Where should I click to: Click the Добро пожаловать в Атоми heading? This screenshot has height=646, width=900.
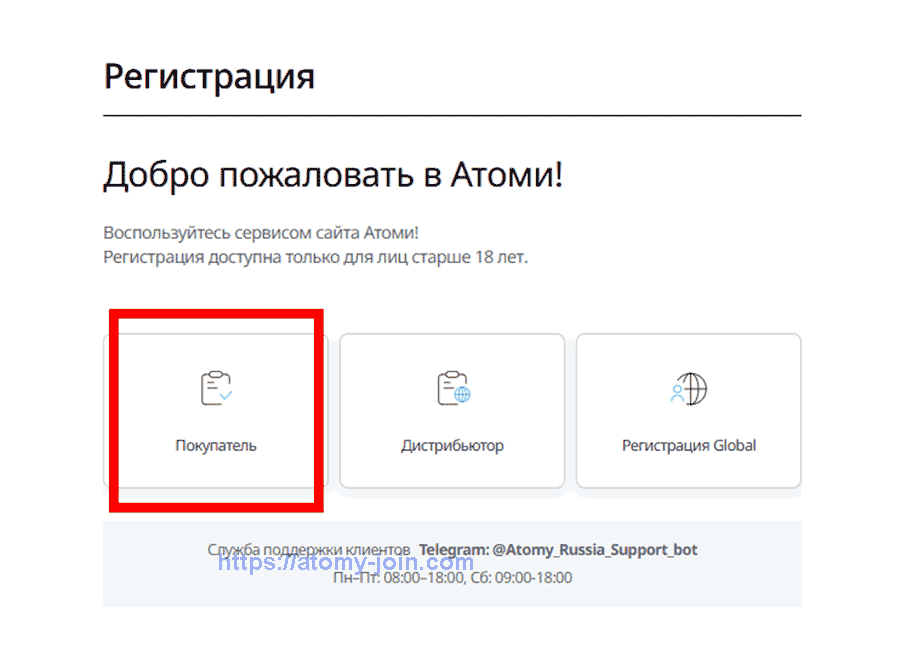332,174
